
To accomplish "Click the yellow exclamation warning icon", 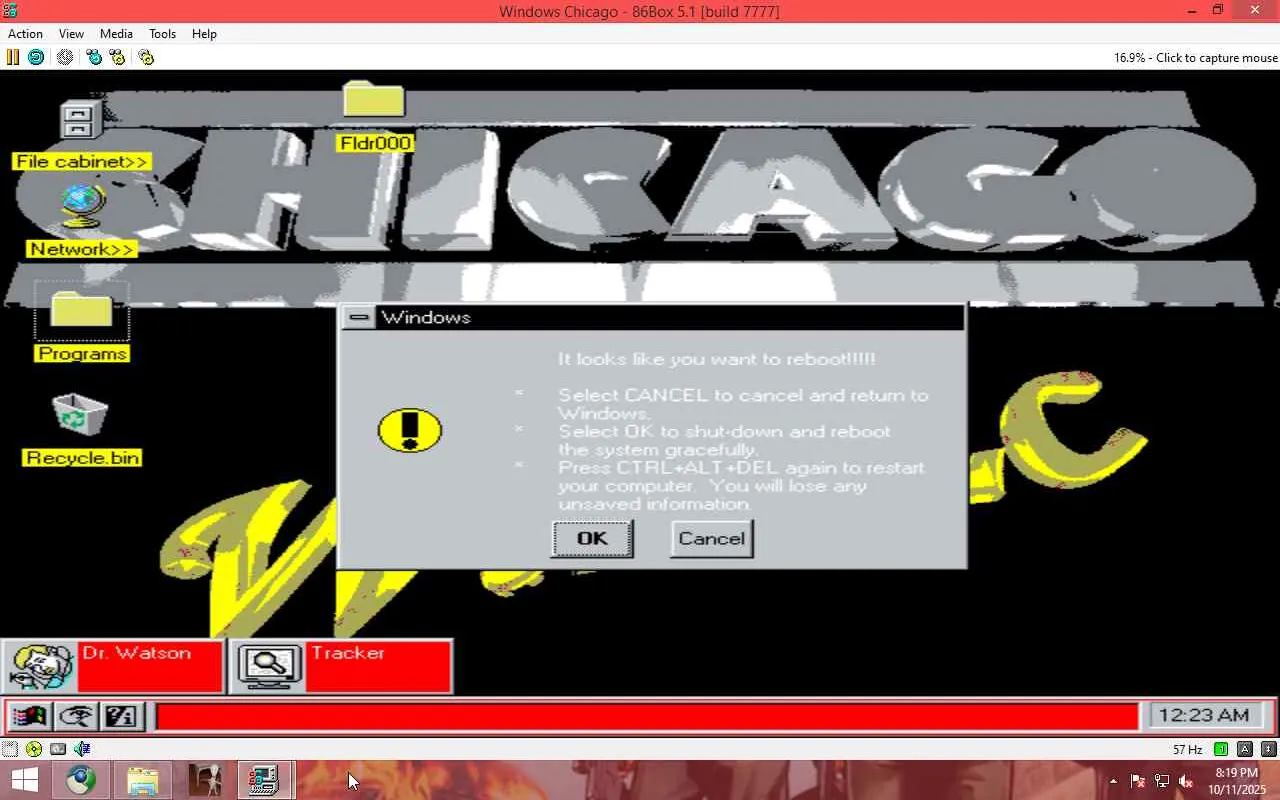I will click(x=410, y=430).
